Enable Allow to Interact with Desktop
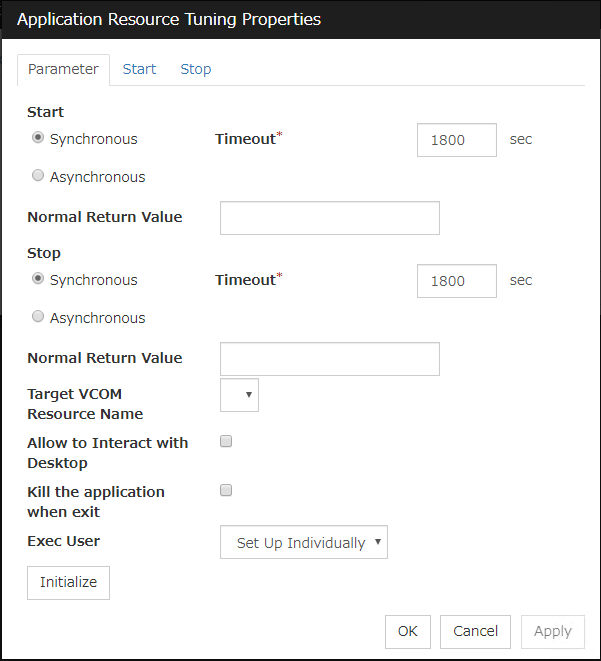The image size is (601, 661). [x=226, y=442]
